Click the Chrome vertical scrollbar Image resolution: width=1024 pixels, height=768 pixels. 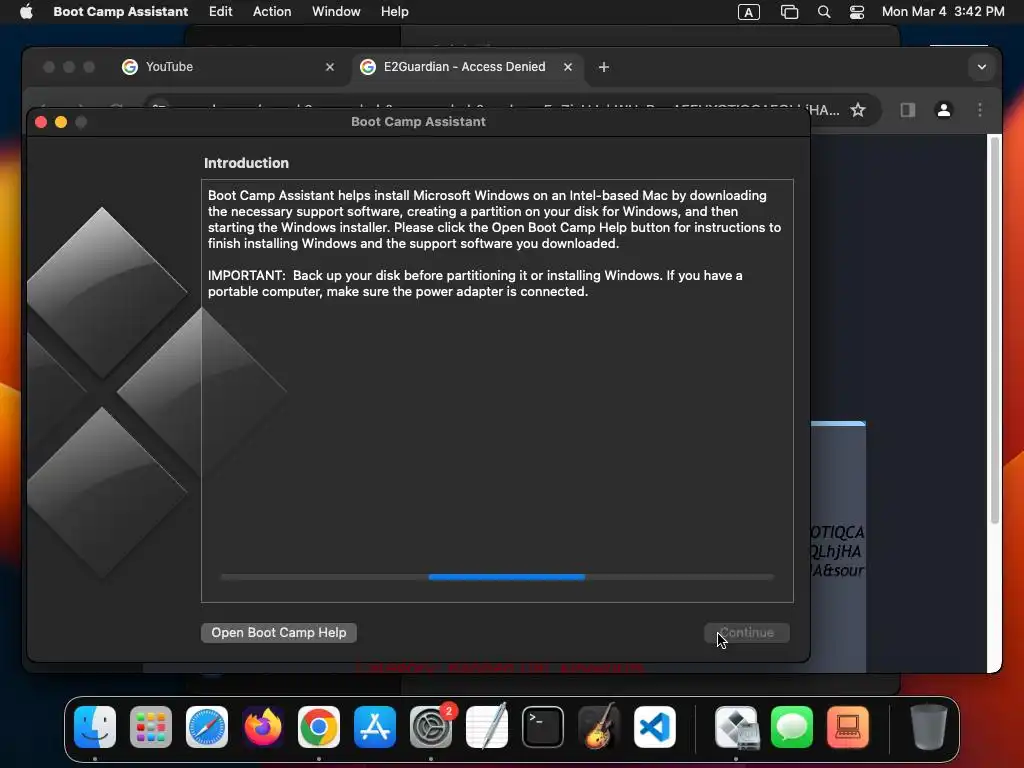point(995,330)
